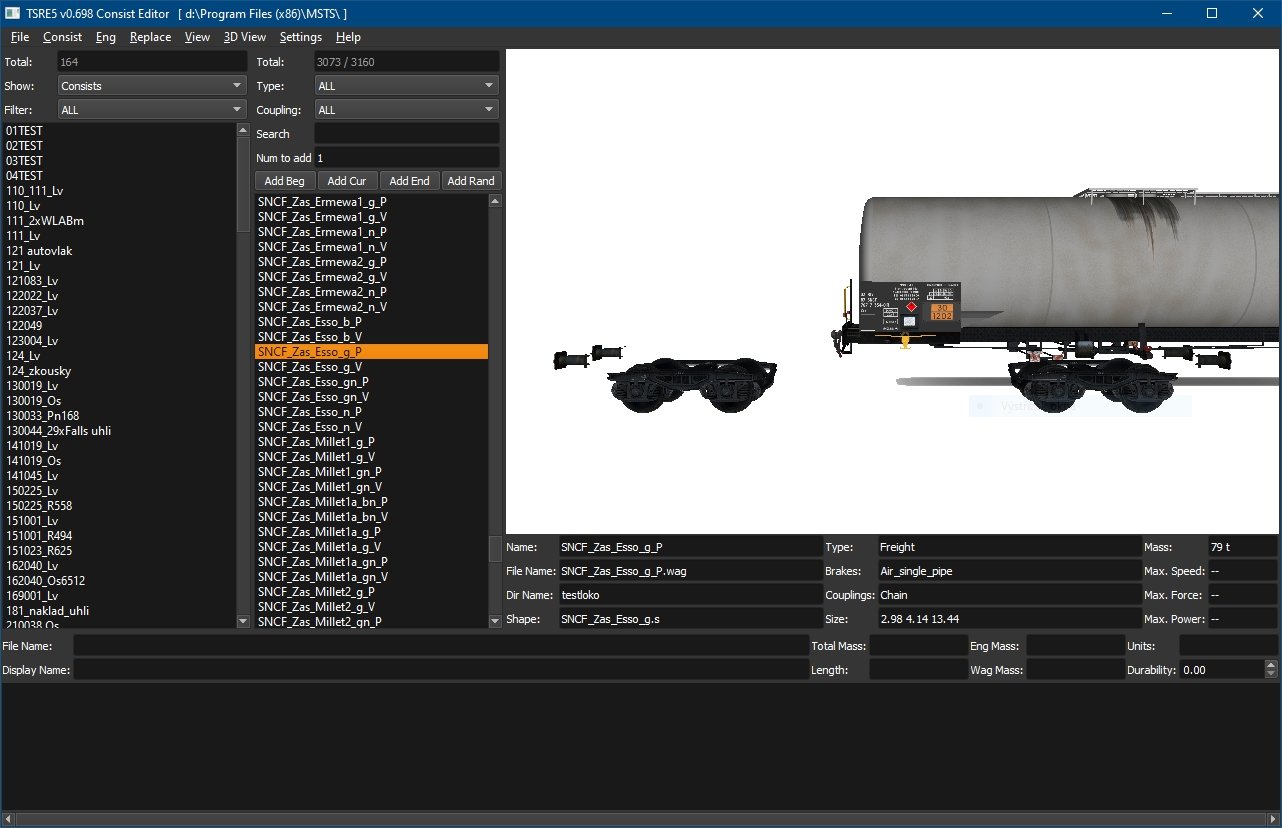Click scroll-up arrow of the consist list

click(x=243, y=130)
